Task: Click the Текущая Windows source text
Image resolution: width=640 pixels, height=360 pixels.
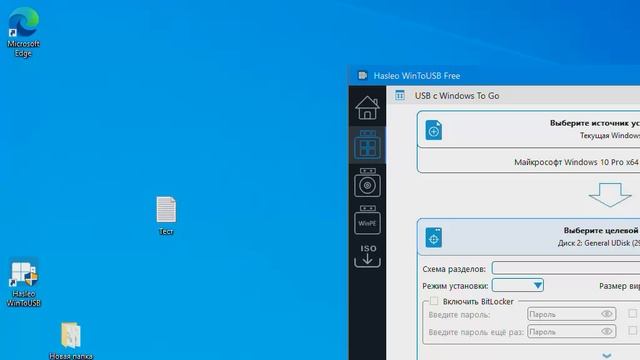Action: [x=610, y=136]
